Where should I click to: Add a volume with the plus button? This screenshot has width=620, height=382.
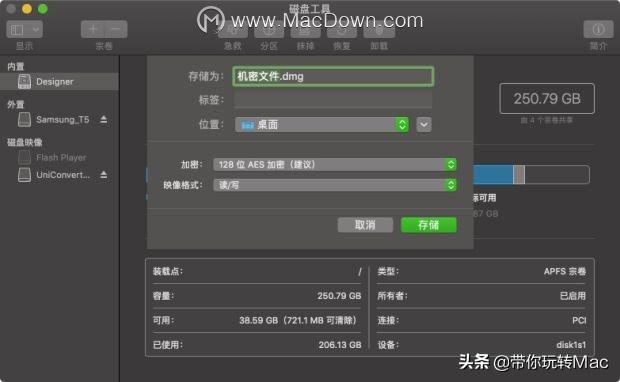[x=93, y=29]
